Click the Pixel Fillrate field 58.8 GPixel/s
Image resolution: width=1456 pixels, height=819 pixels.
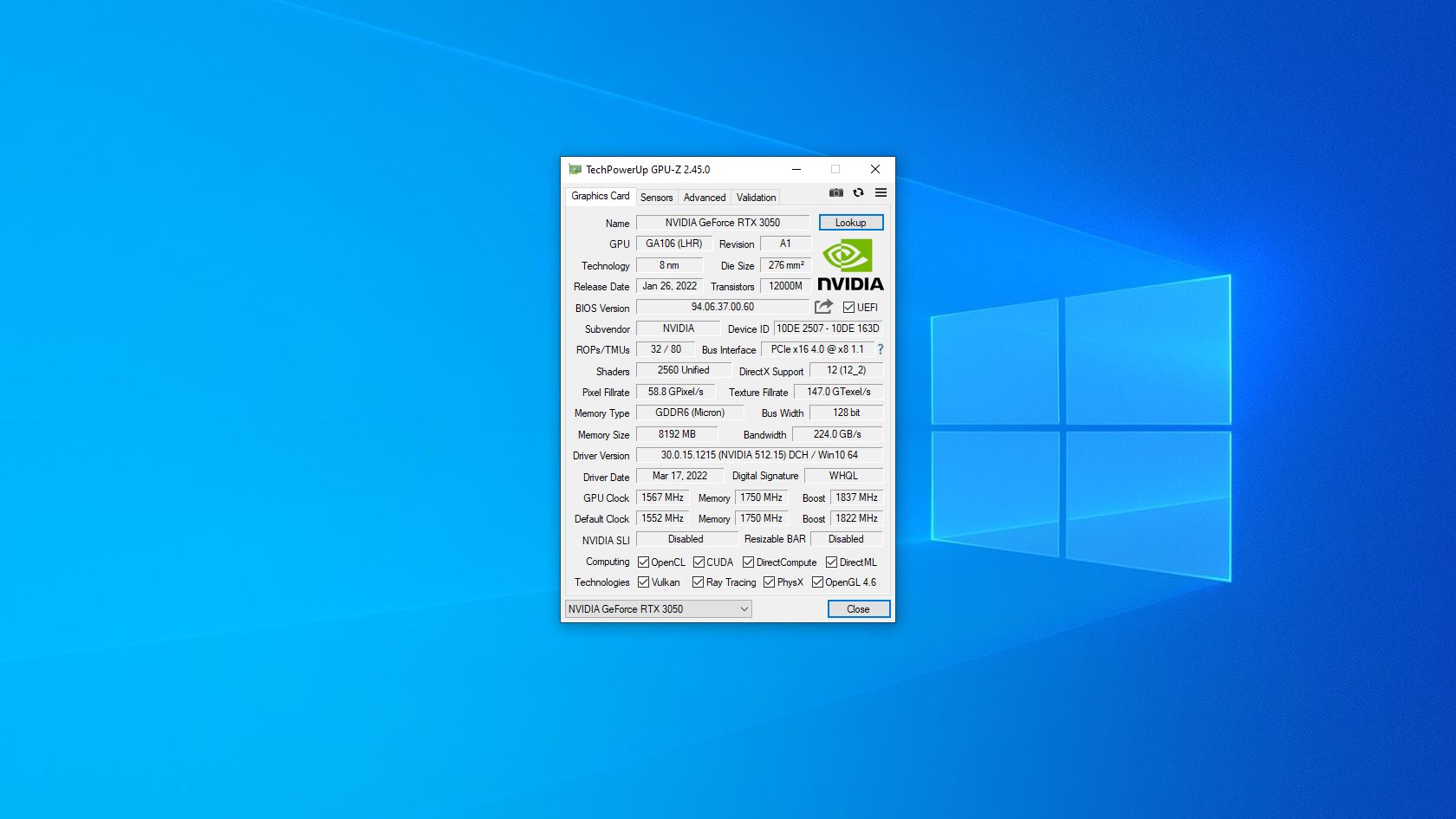point(676,392)
